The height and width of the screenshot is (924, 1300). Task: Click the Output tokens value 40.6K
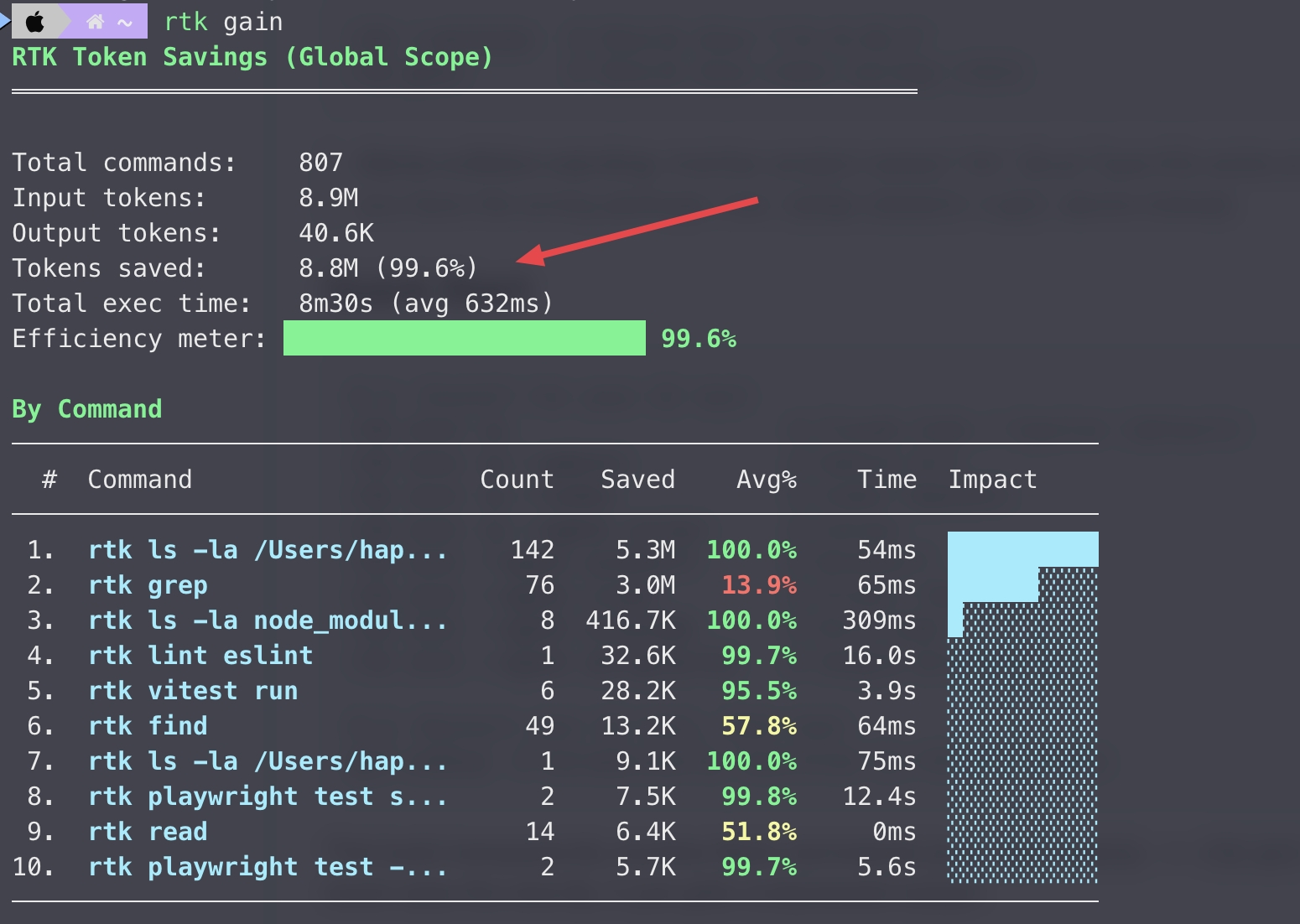tap(336, 232)
